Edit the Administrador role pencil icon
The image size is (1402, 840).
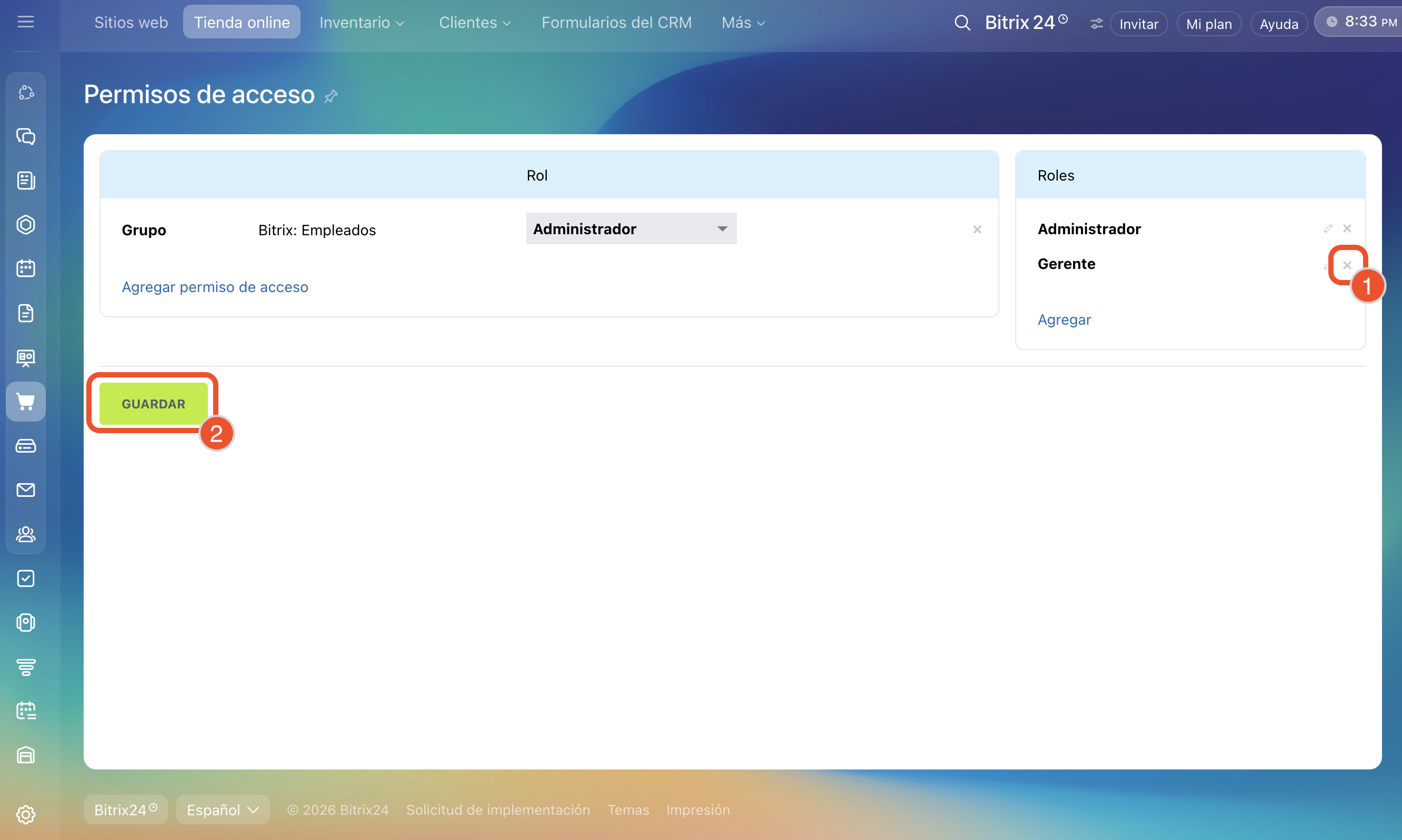point(1328,228)
